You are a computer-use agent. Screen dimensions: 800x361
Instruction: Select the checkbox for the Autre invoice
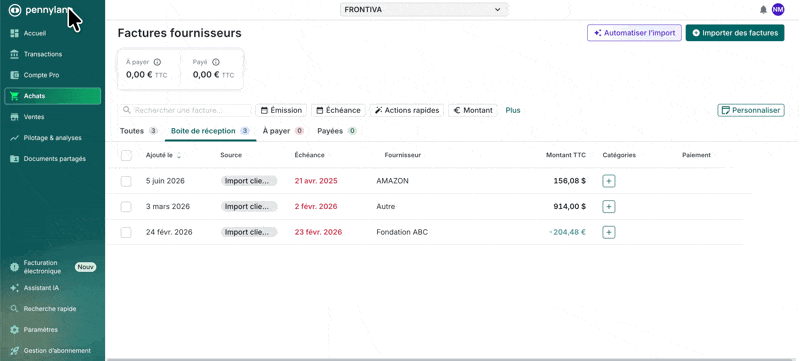click(126, 207)
